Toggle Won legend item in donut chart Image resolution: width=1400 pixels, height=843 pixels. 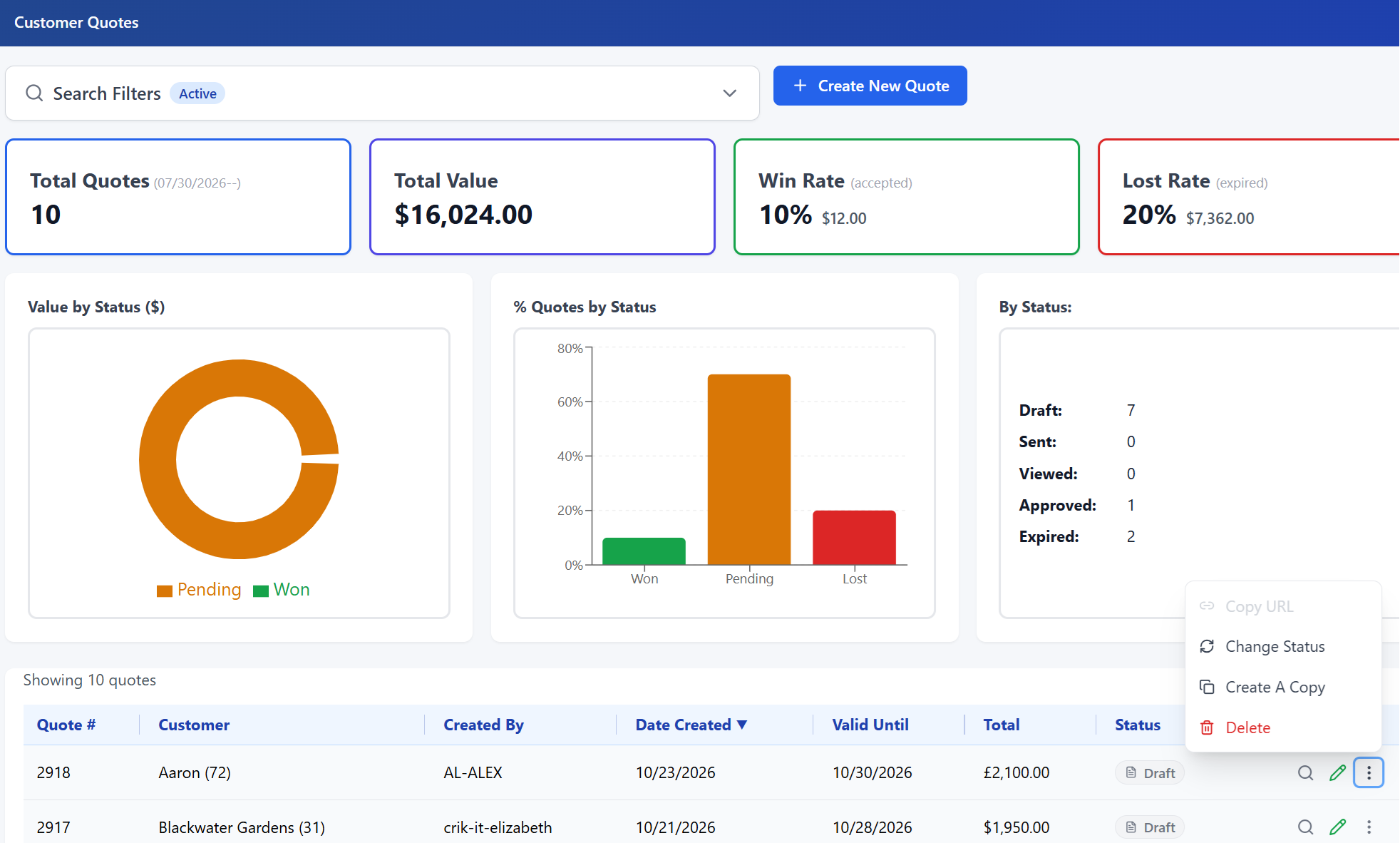(282, 590)
